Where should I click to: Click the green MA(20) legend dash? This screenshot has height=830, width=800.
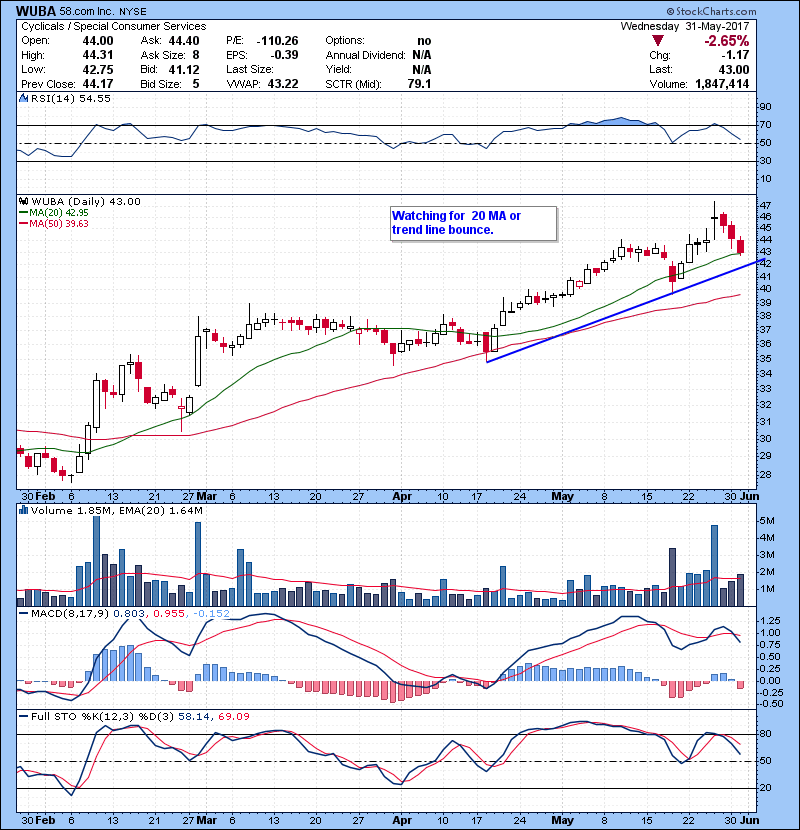[x=24, y=213]
